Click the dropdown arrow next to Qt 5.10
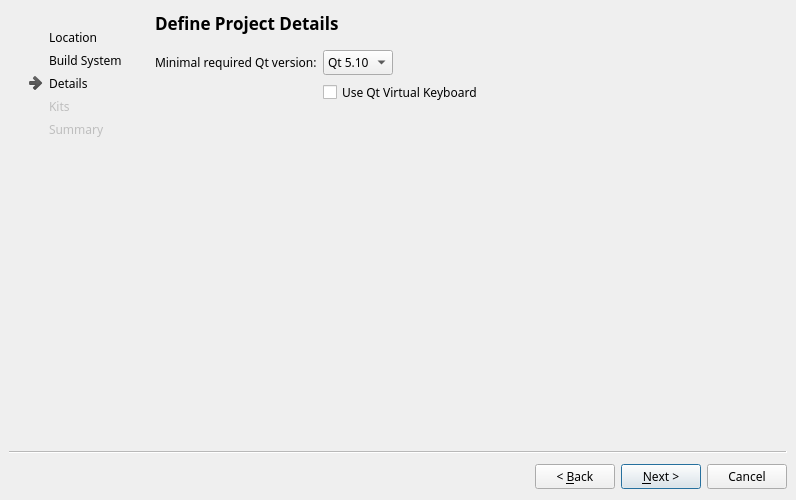 (381, 63)
